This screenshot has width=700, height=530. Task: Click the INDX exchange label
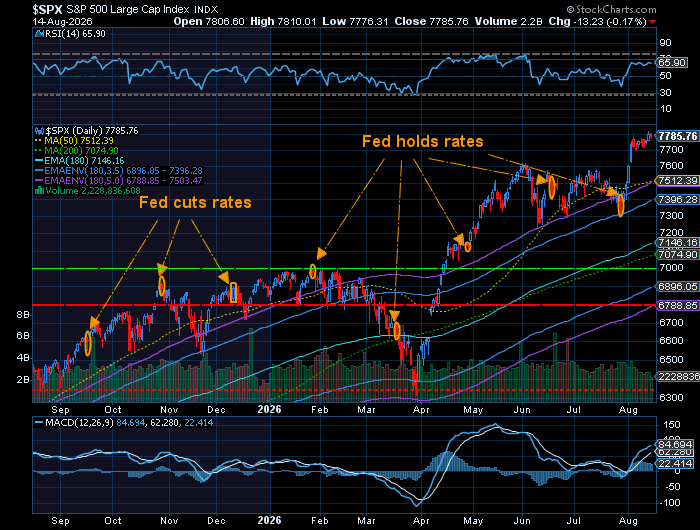(x=206, y=9)
